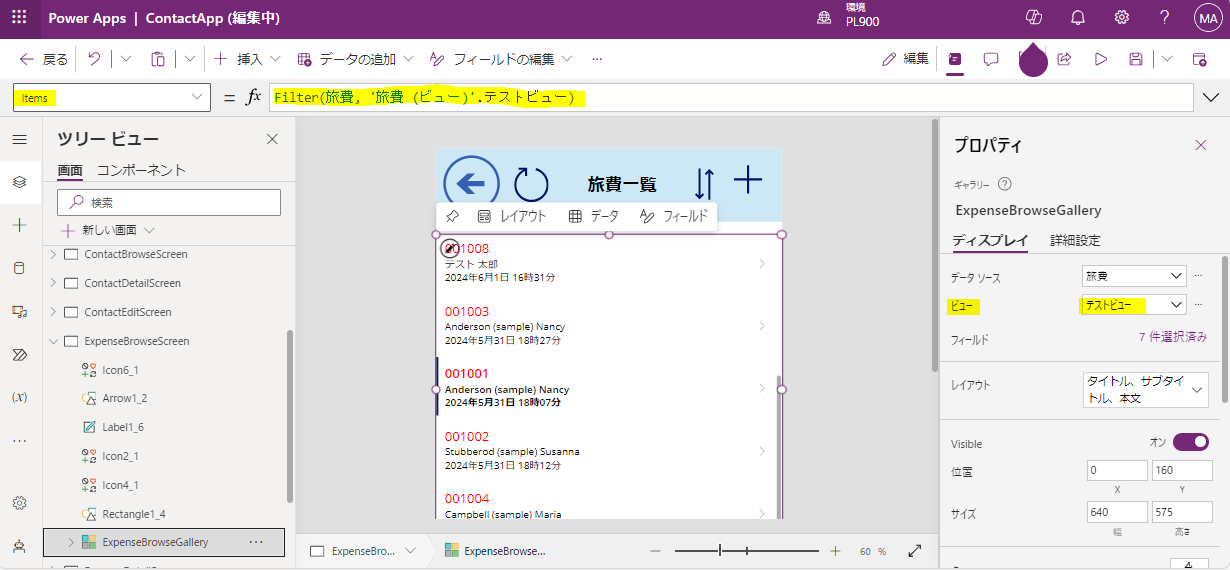Preview the app with the Play icon
This screenshot has width=1230, height=570.
[1100, 59]
